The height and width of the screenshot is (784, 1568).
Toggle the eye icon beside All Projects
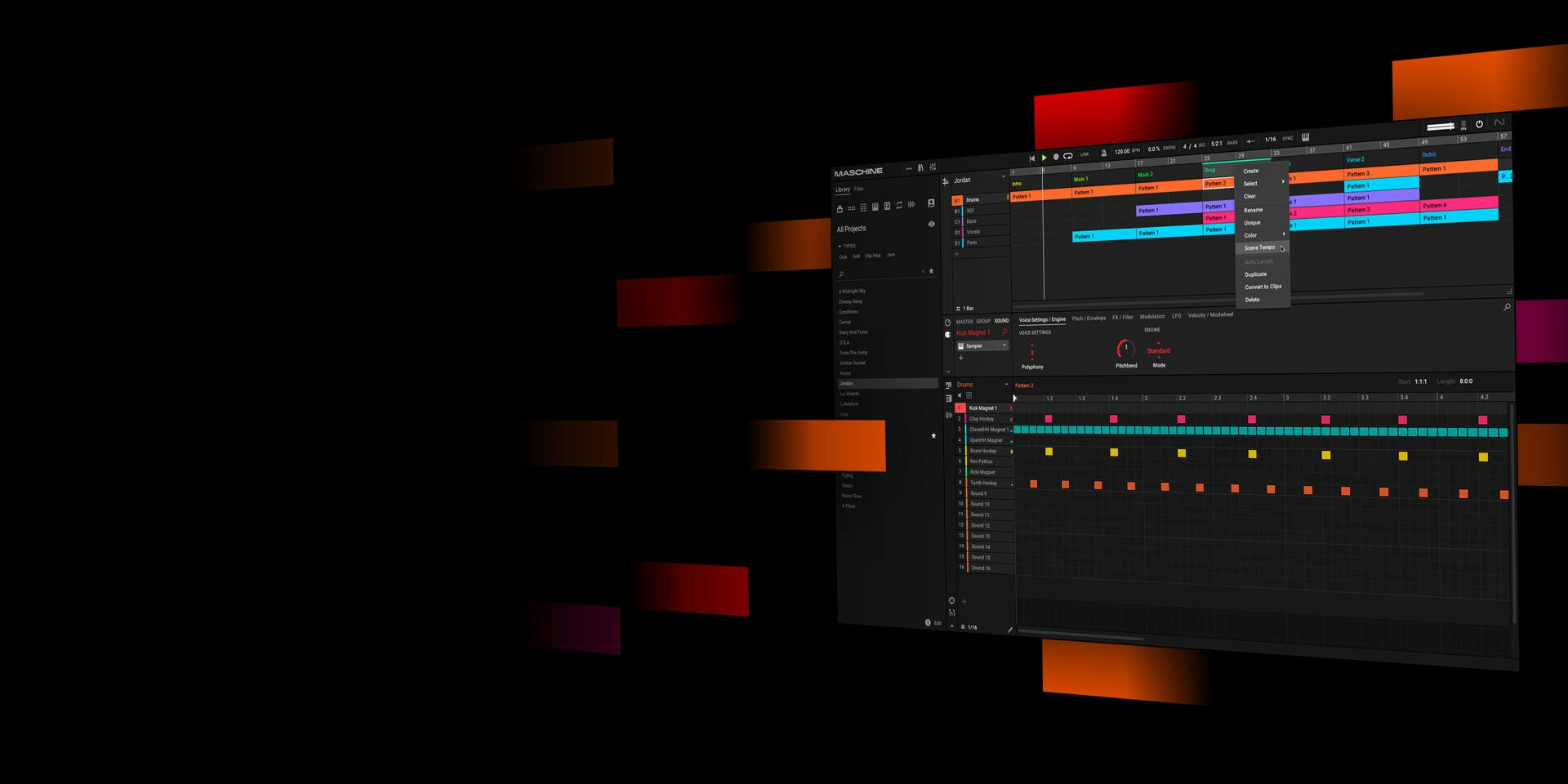pos(931,224)
